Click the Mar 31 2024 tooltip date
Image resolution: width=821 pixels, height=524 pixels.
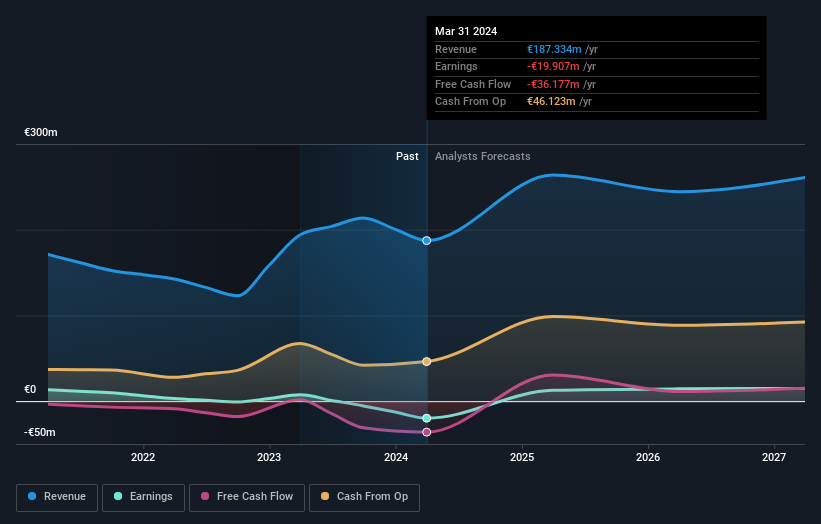(x=466, y=31)
